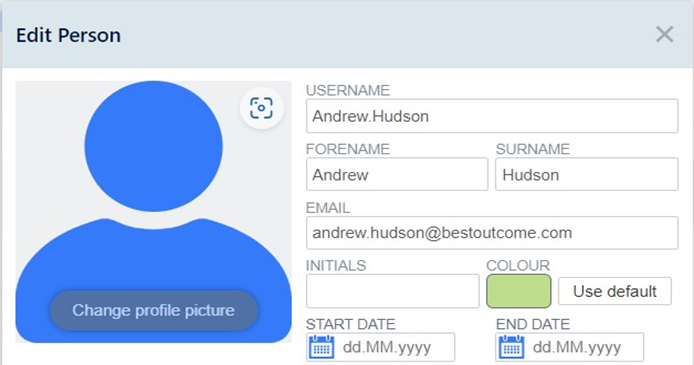Click the Start Date dd.MM.yyyy text box

395,347
